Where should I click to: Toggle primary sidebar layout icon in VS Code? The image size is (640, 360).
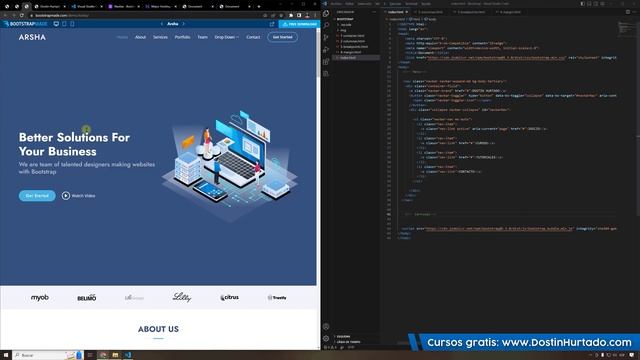582,4
